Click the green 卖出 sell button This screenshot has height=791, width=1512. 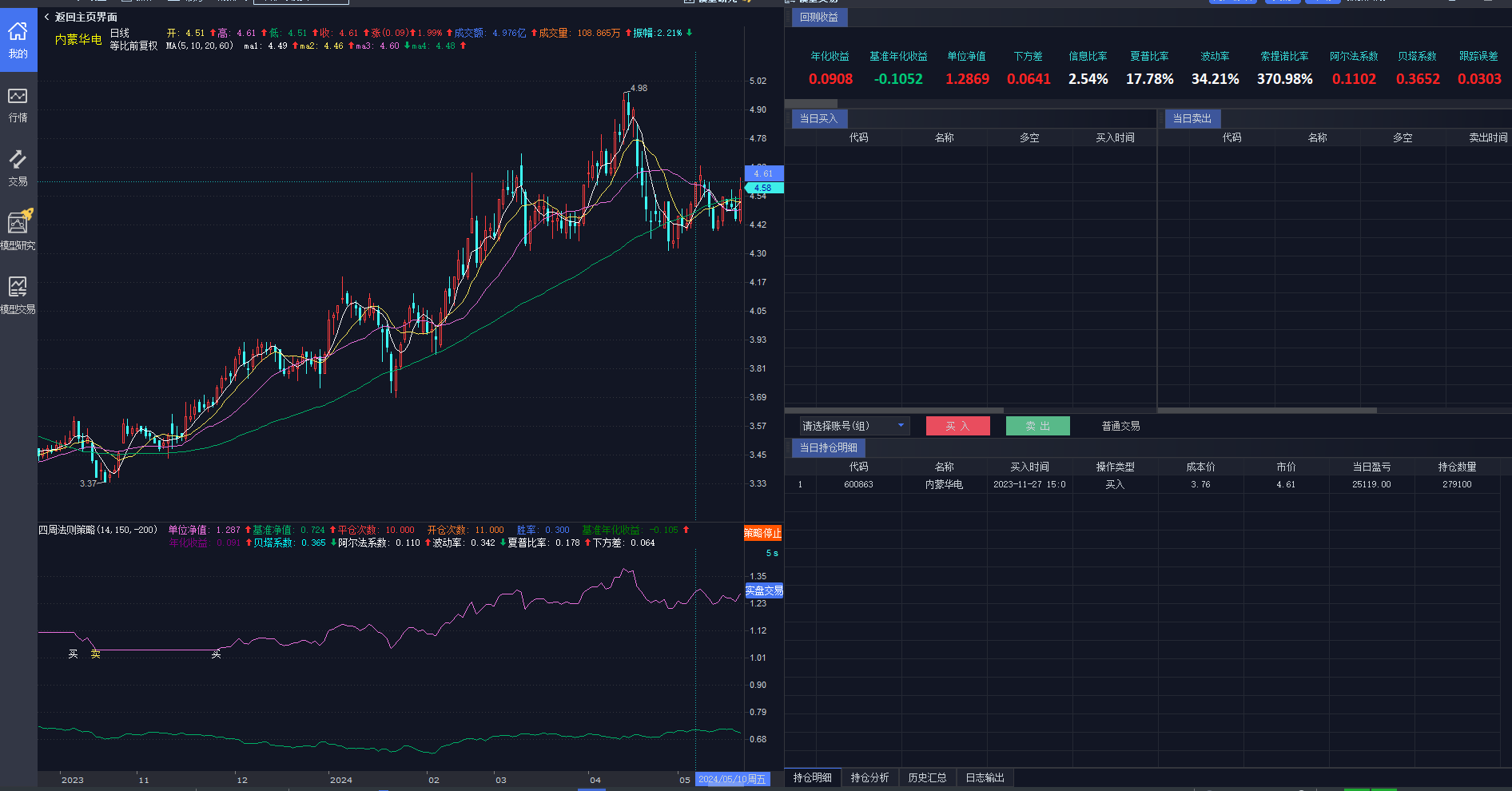pyautogui.click(x=1037, y=426)
